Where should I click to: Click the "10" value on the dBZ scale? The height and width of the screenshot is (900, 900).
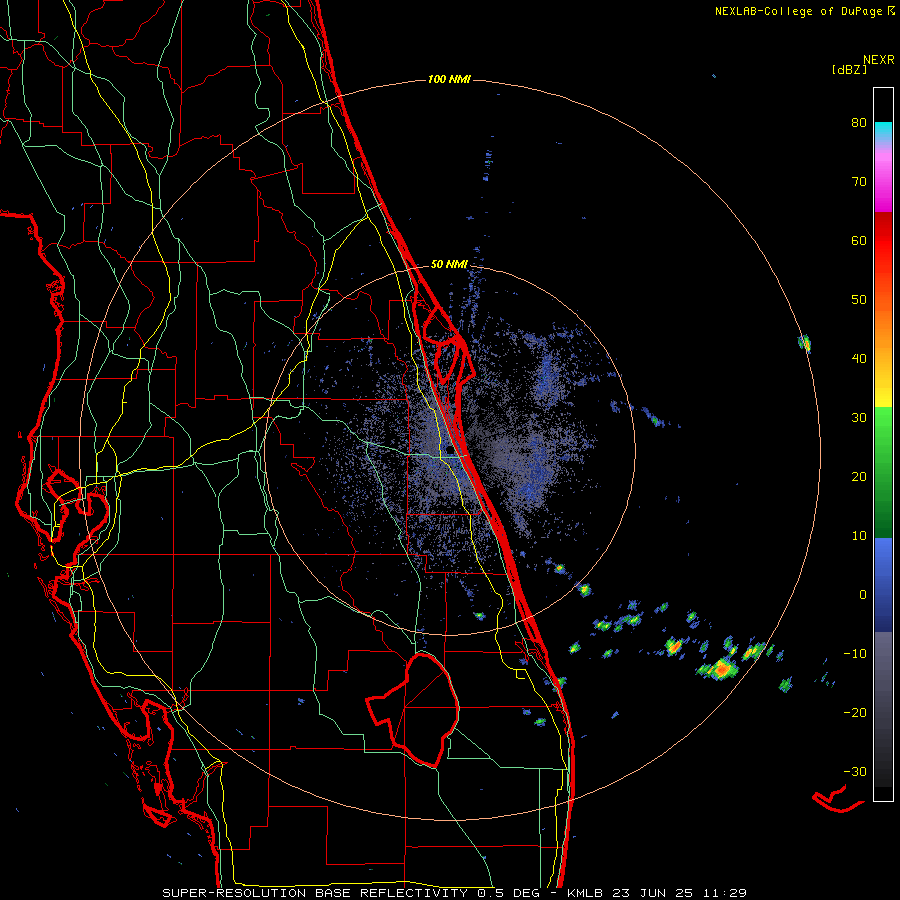pos(859,536)
